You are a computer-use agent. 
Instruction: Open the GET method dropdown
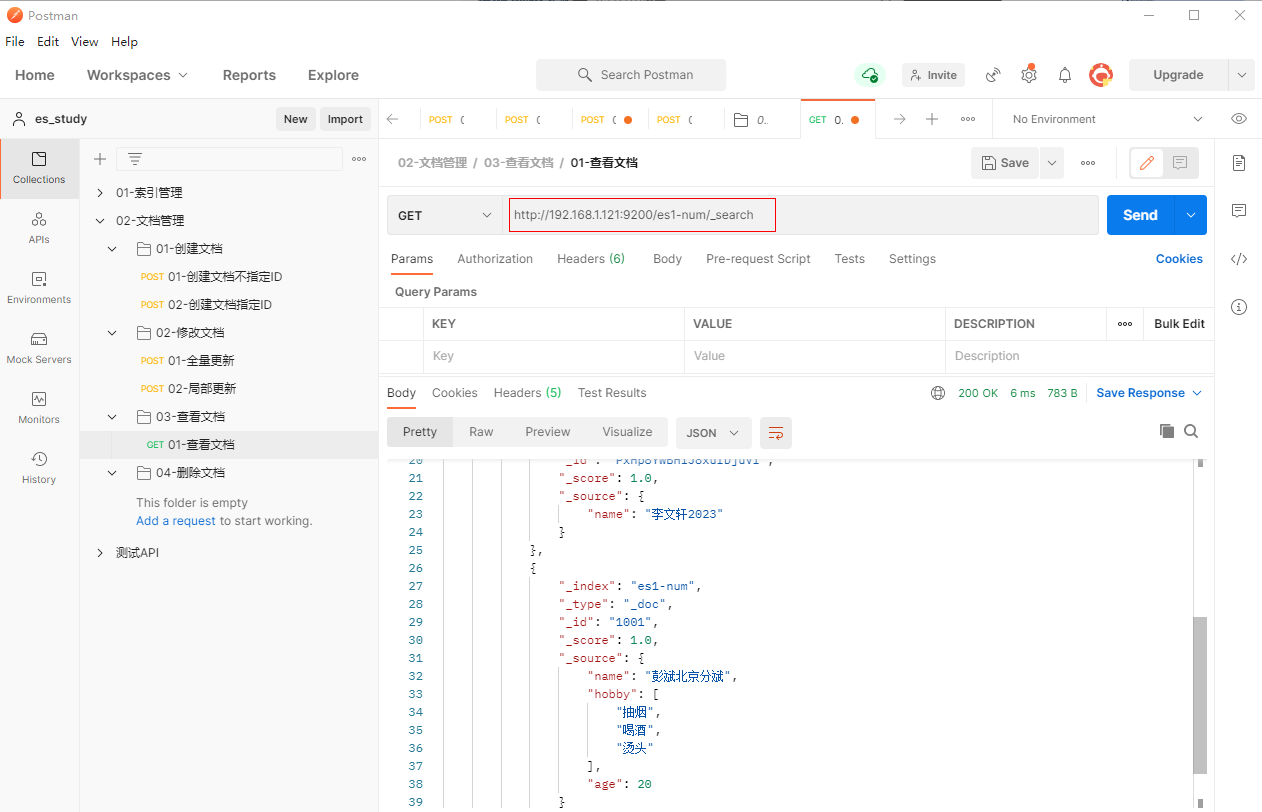coord(445,215)
